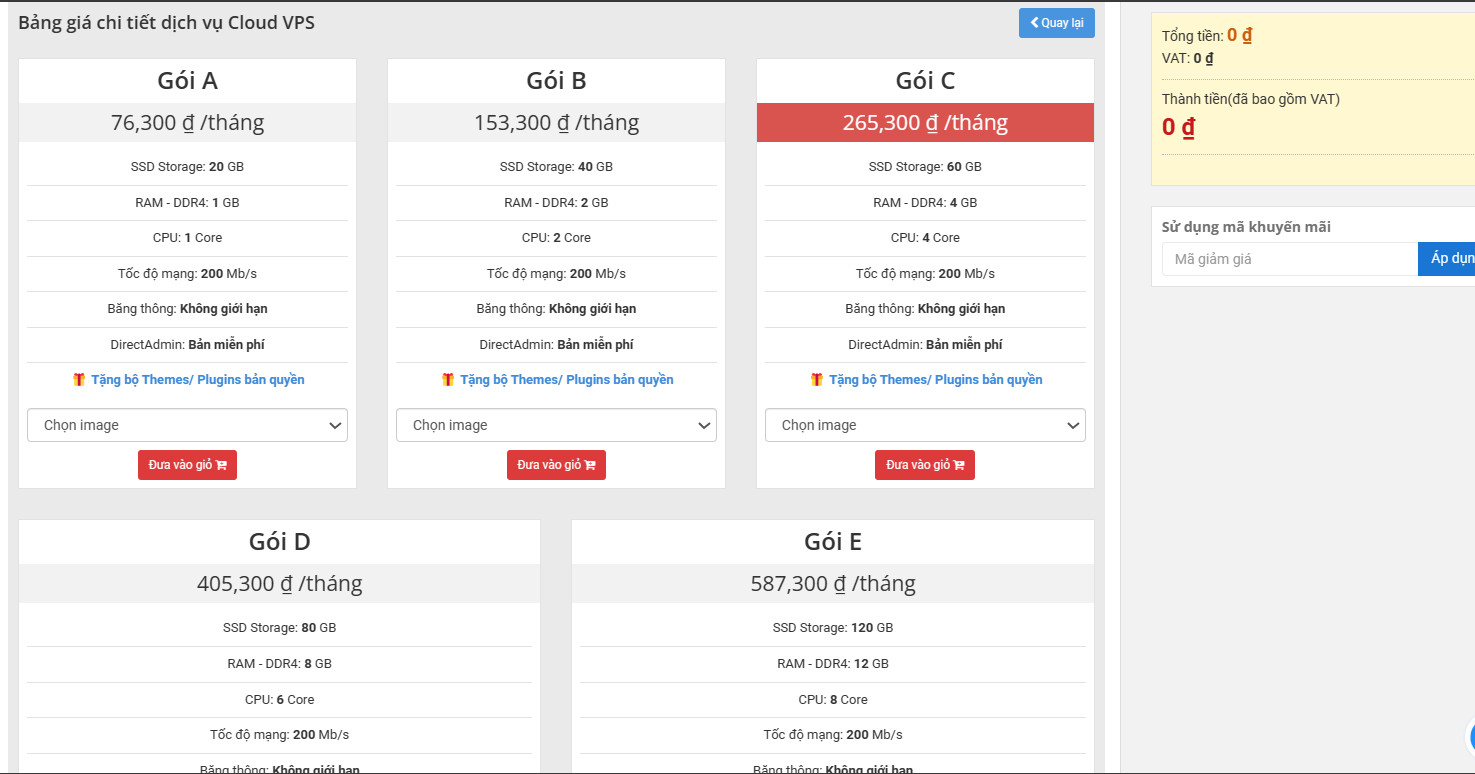
Task: Expand the Chọn image dropdown for Gói C
Action: (925, 425)
